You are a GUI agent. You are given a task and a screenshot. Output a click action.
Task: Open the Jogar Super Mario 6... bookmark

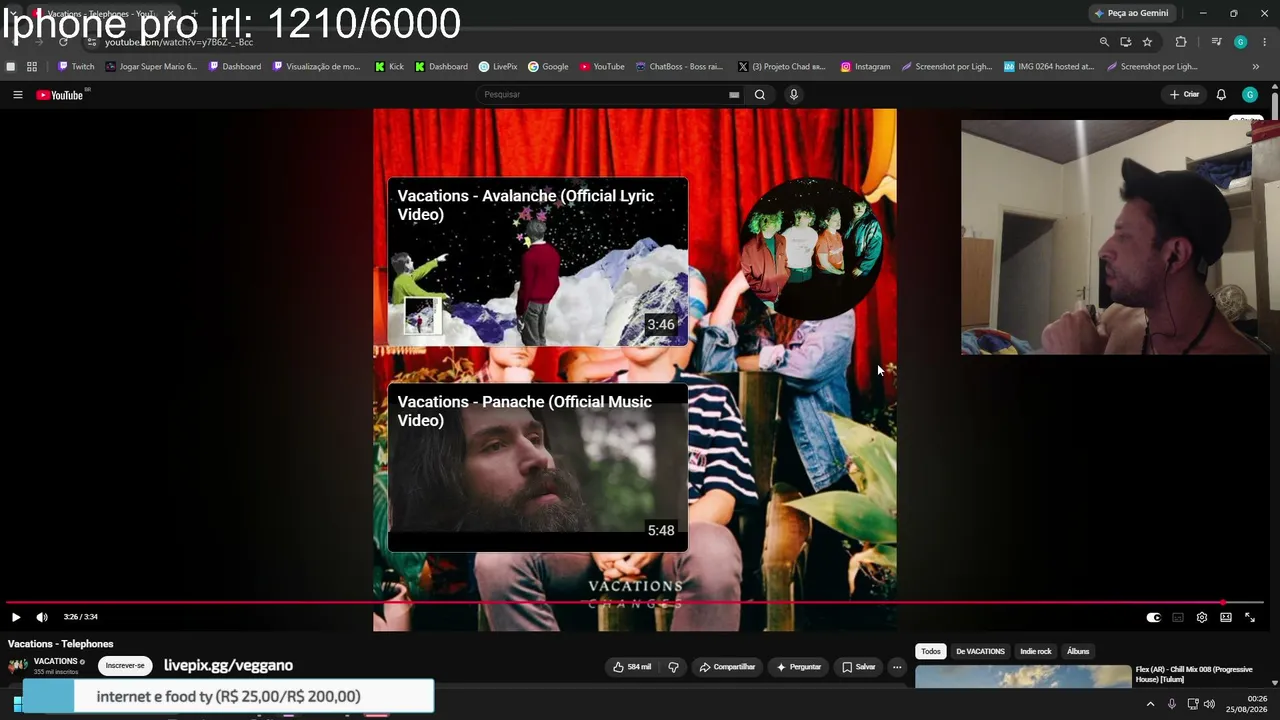(x=151, y=67)
